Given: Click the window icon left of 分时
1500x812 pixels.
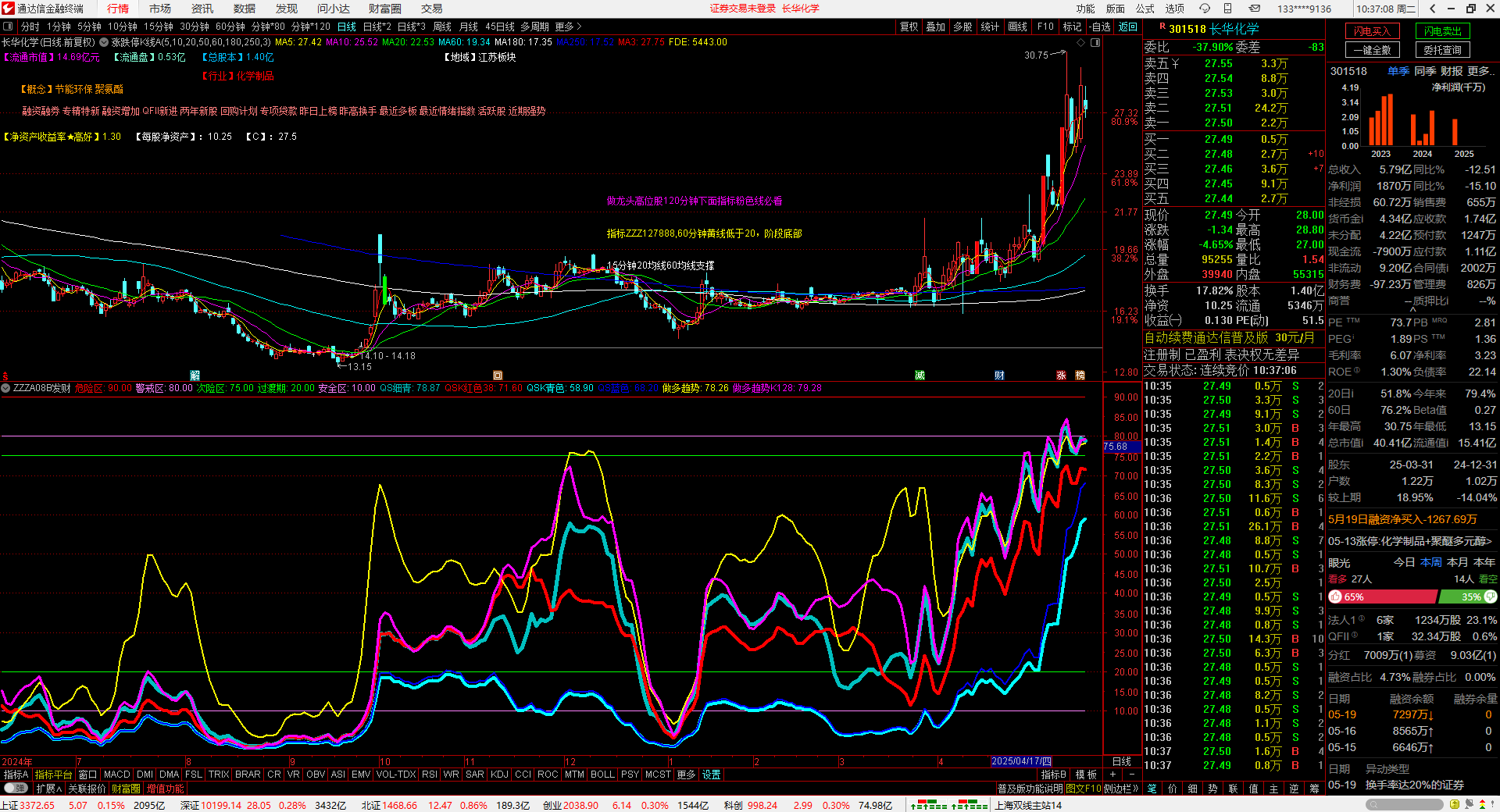Looking at the screenshot, I should [8, 27].
